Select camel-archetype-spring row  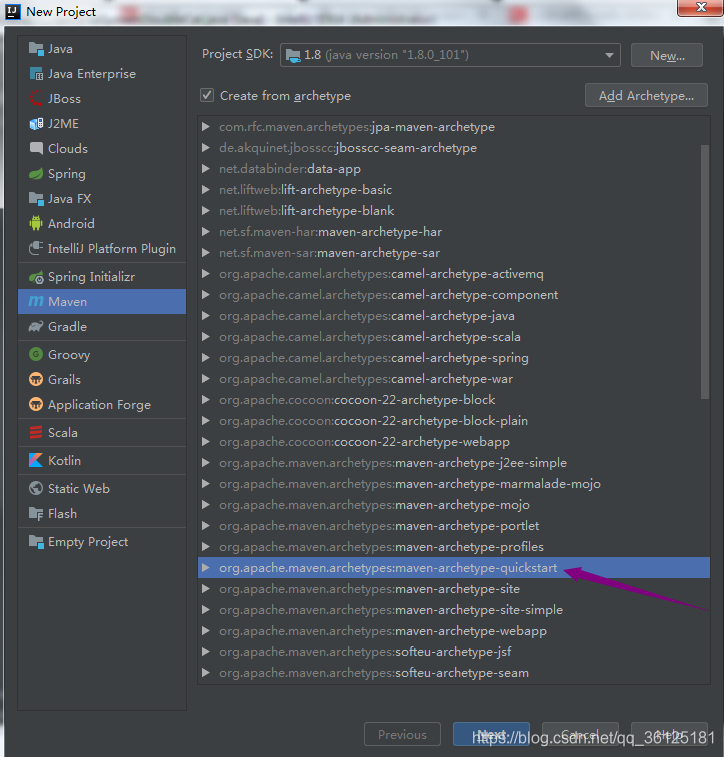point(454,358)
